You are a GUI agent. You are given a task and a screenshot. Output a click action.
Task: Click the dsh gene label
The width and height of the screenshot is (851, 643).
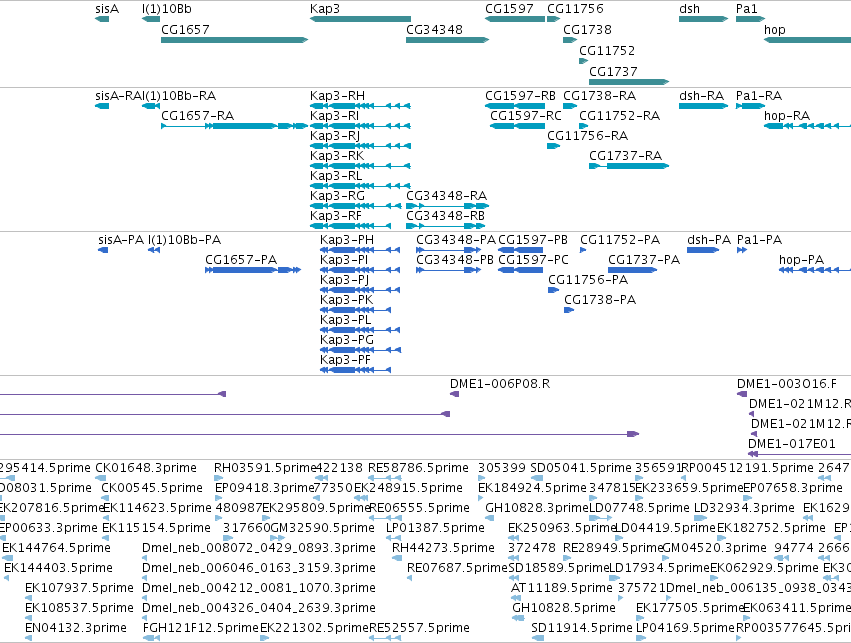(689, 9)
